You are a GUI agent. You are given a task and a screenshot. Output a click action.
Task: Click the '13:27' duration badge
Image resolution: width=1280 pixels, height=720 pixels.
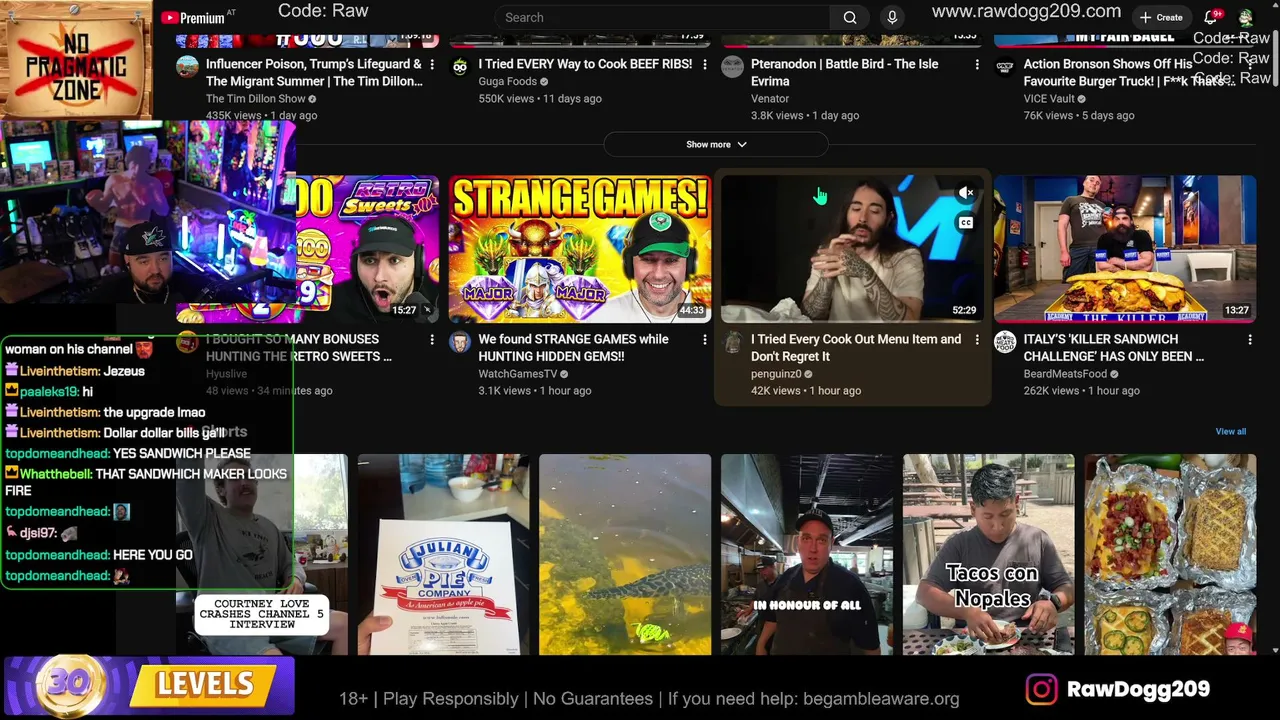tap(1237, 311)
